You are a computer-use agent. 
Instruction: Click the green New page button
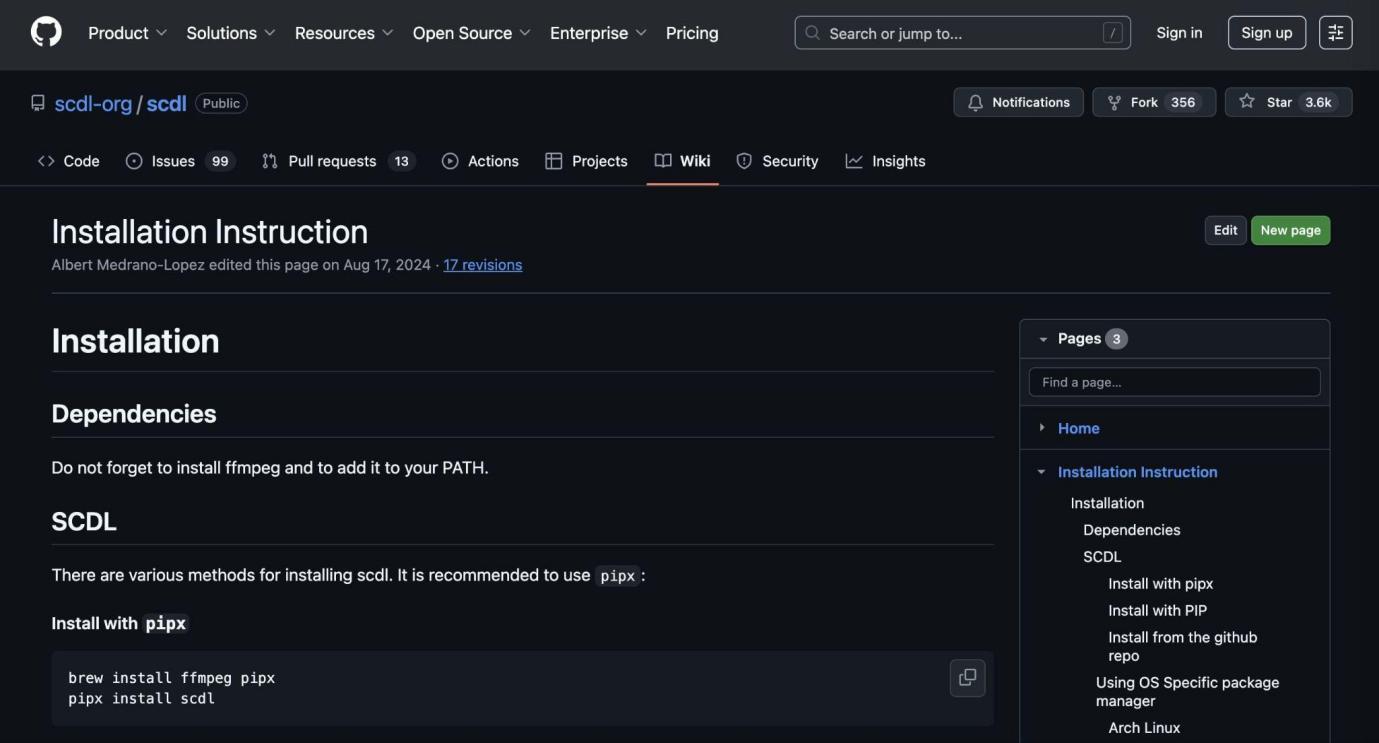tap(1290, 230)
